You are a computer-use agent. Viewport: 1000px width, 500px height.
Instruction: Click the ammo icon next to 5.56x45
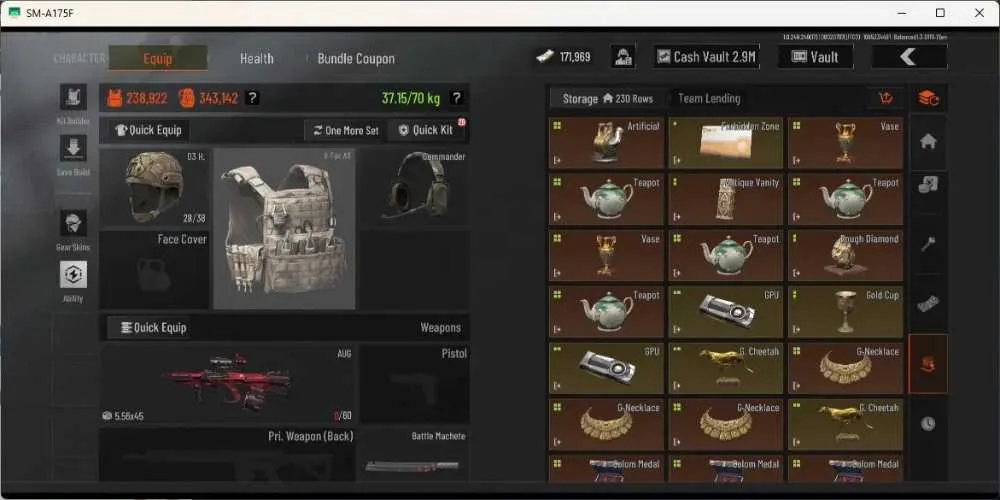pos(107,416)
